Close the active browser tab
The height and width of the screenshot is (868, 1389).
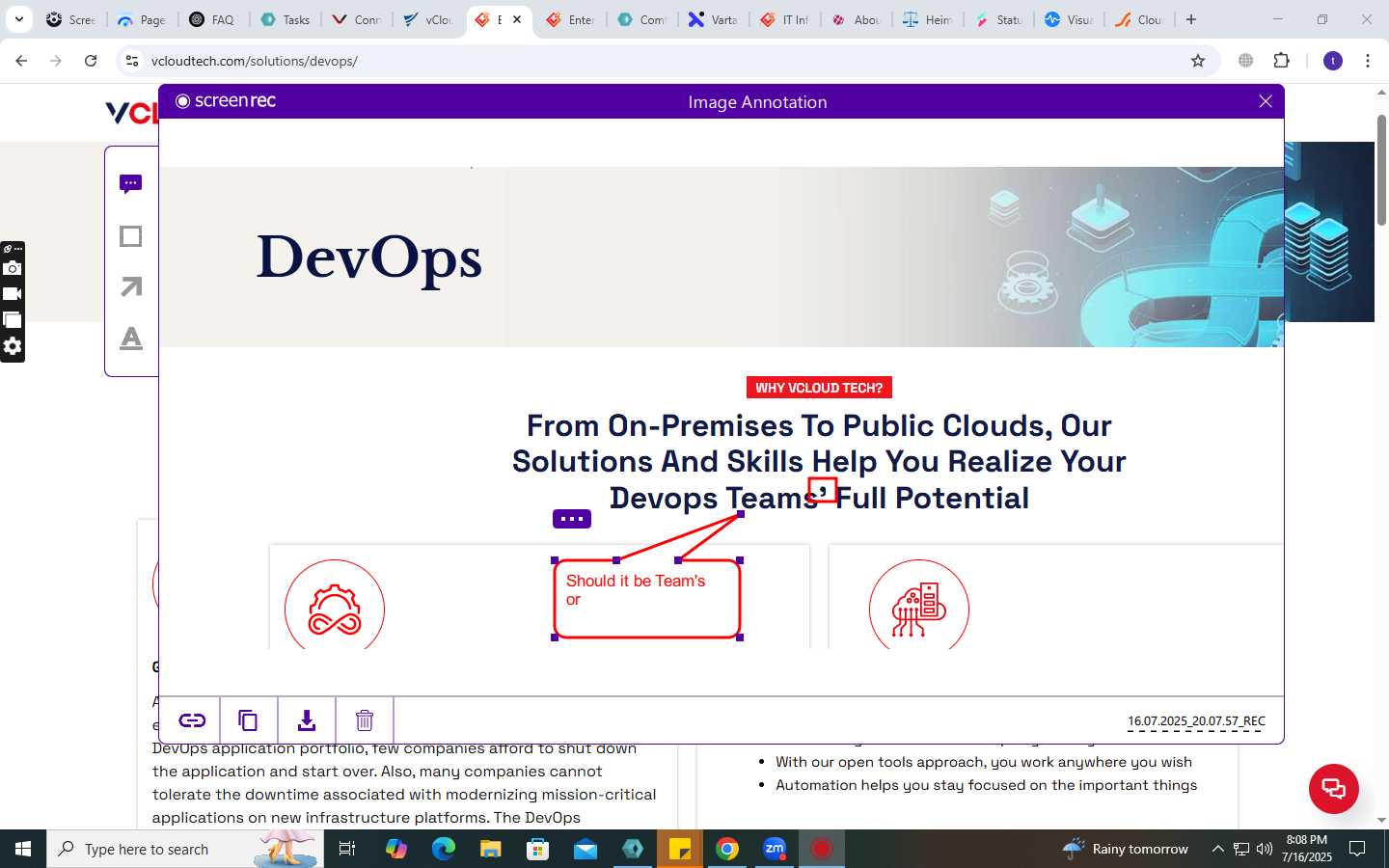coord(517,19)
